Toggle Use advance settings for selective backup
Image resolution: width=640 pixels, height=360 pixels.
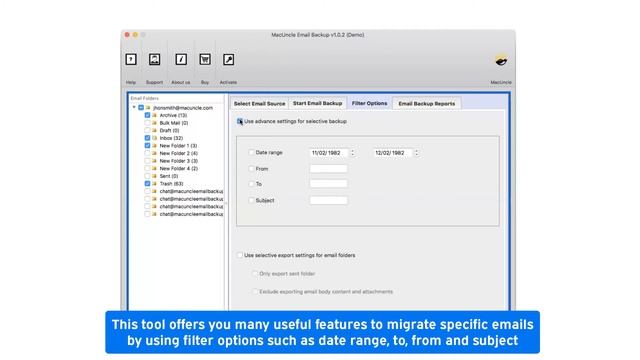pyautogui.click(x=240, y=121)
